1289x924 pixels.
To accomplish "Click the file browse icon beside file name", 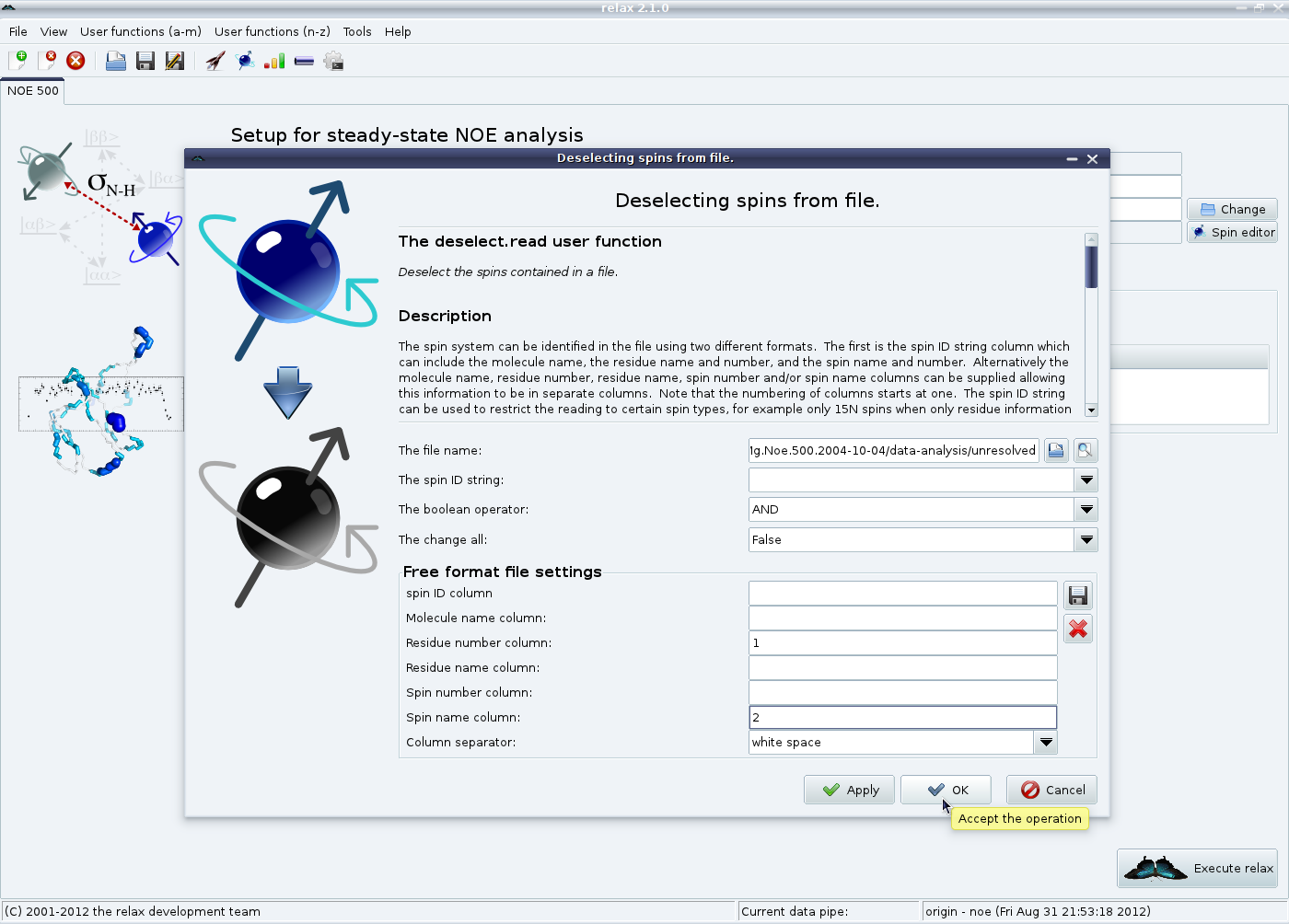I will (1056, 450).
